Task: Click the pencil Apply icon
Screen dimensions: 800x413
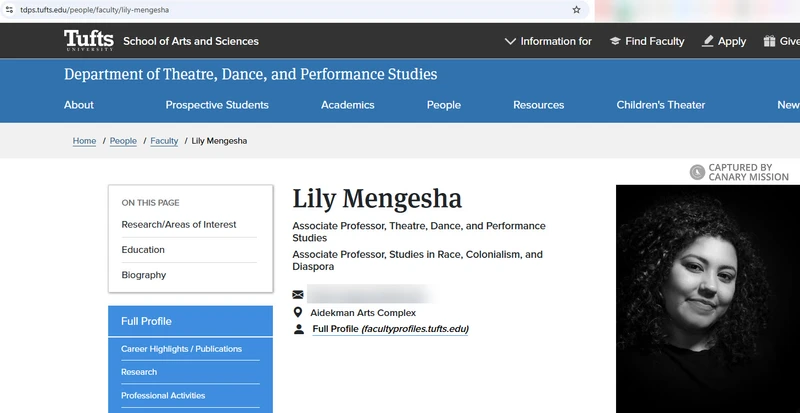Action: pos(708,41)
